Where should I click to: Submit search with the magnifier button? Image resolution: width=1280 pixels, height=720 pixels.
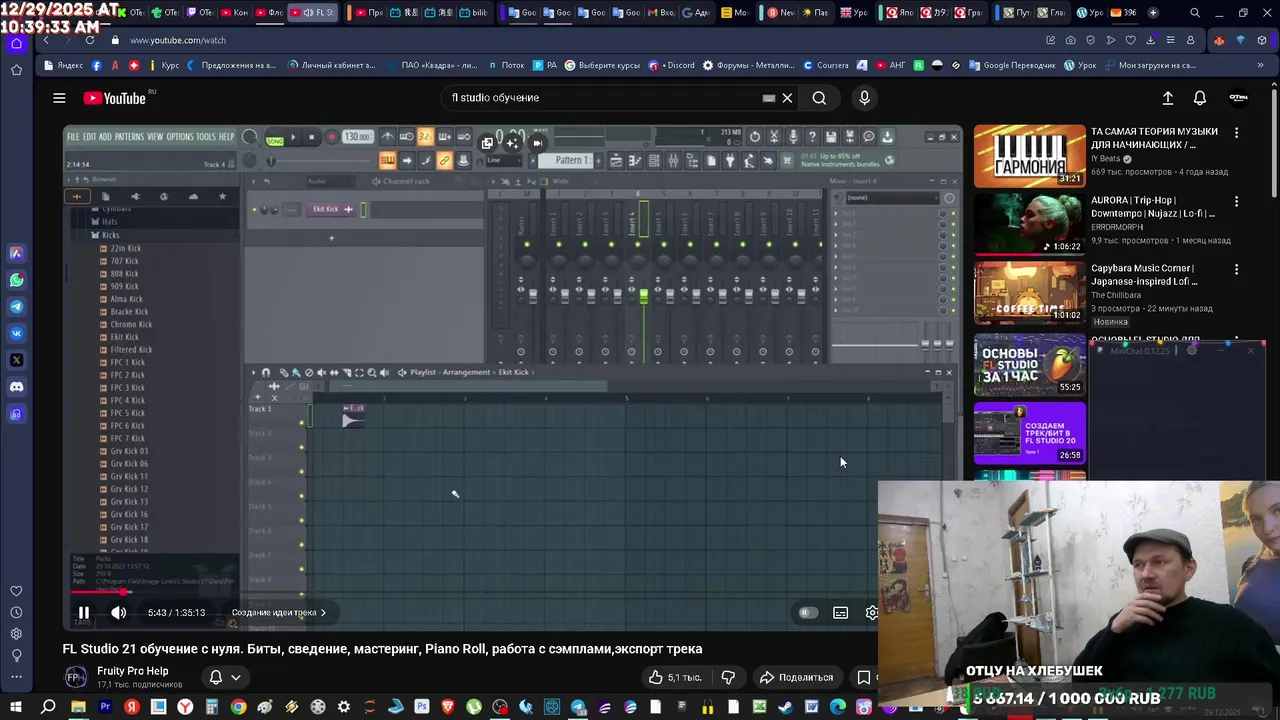(x=819, y=98)
